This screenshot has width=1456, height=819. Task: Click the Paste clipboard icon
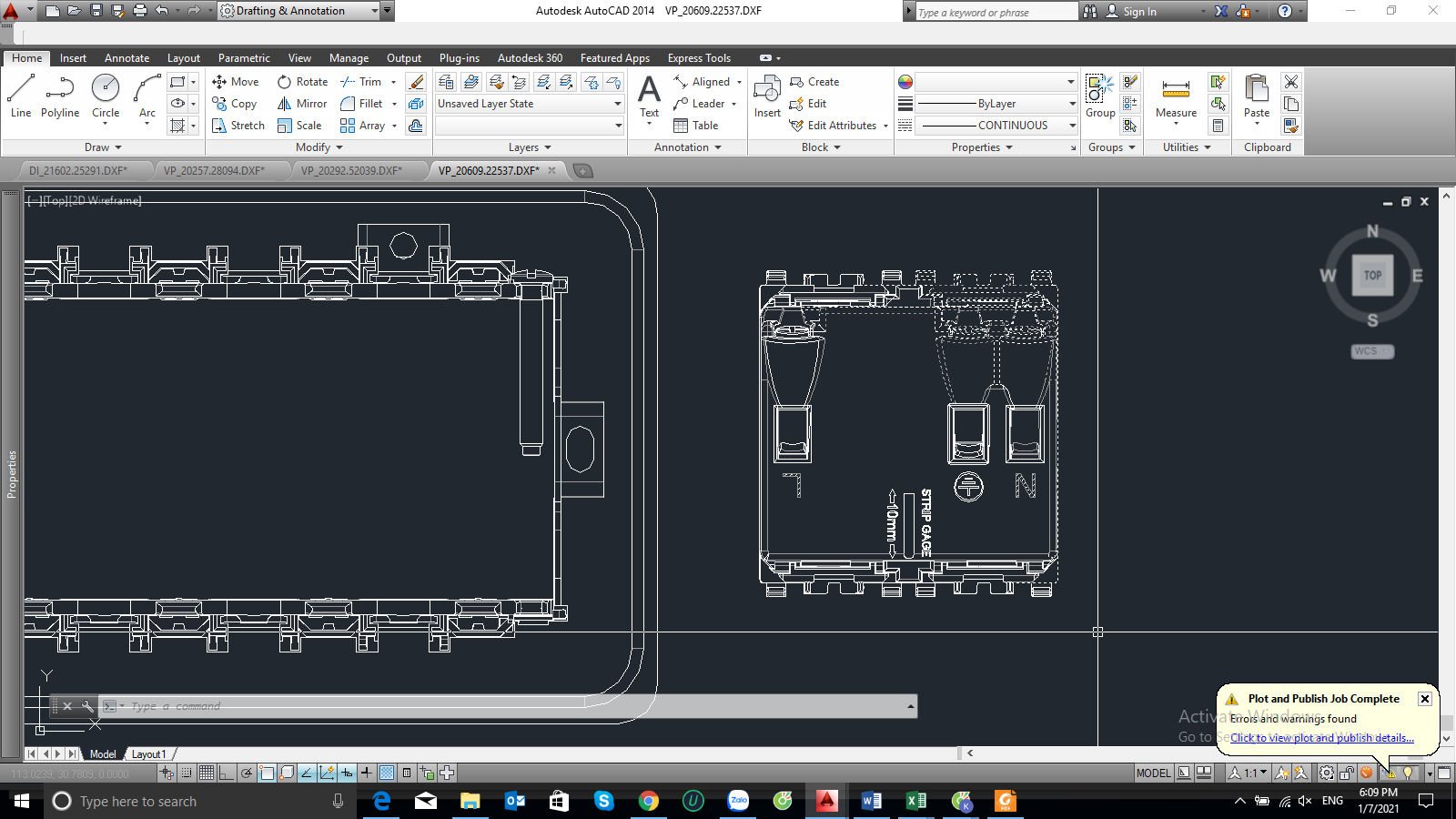1257,96
